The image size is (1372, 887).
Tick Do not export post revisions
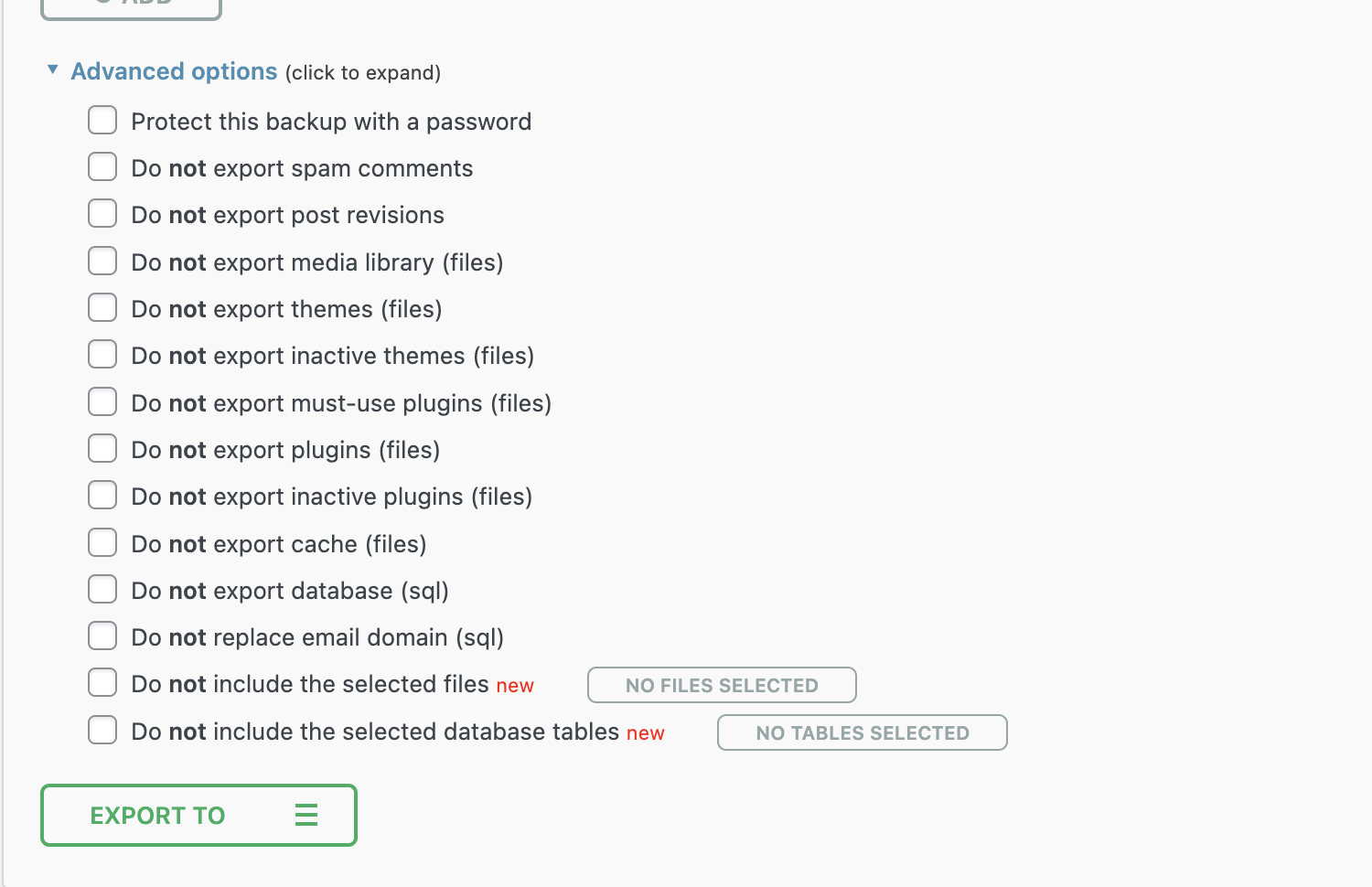point(102,214)
